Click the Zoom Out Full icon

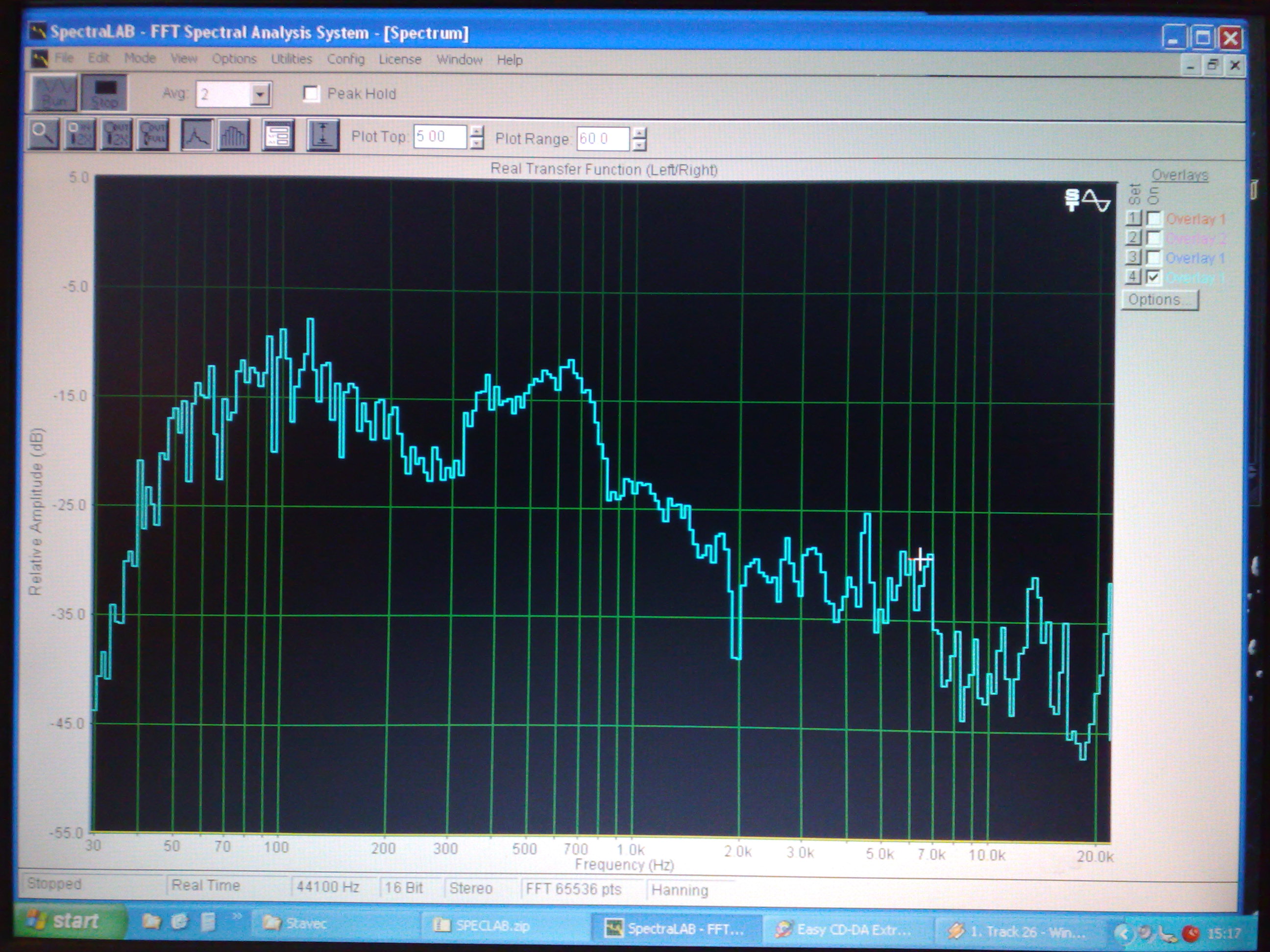click(x=153, y=136)
